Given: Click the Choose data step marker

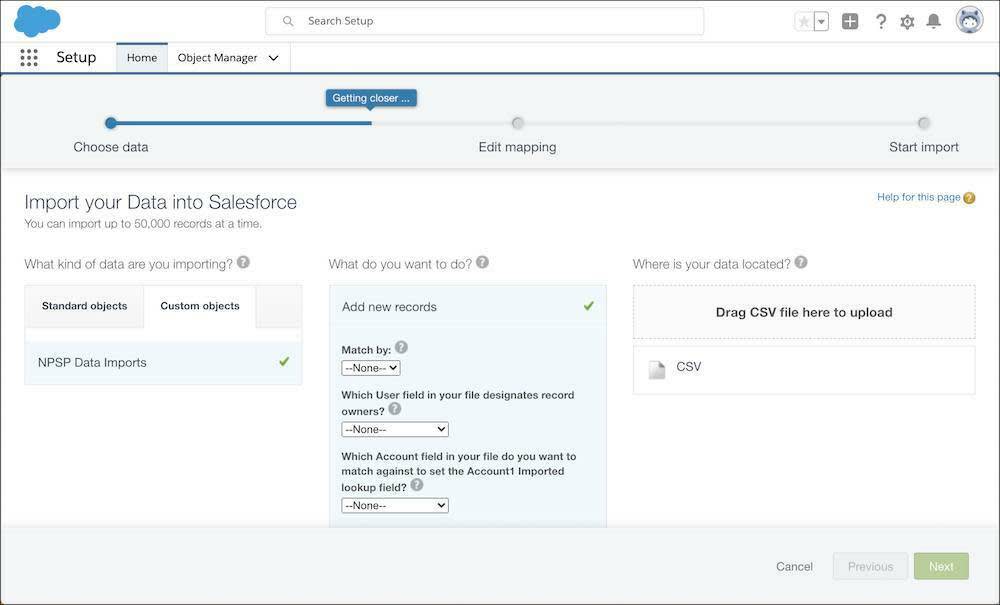Looking at the screenshot, I should click(x=111, y=123).
